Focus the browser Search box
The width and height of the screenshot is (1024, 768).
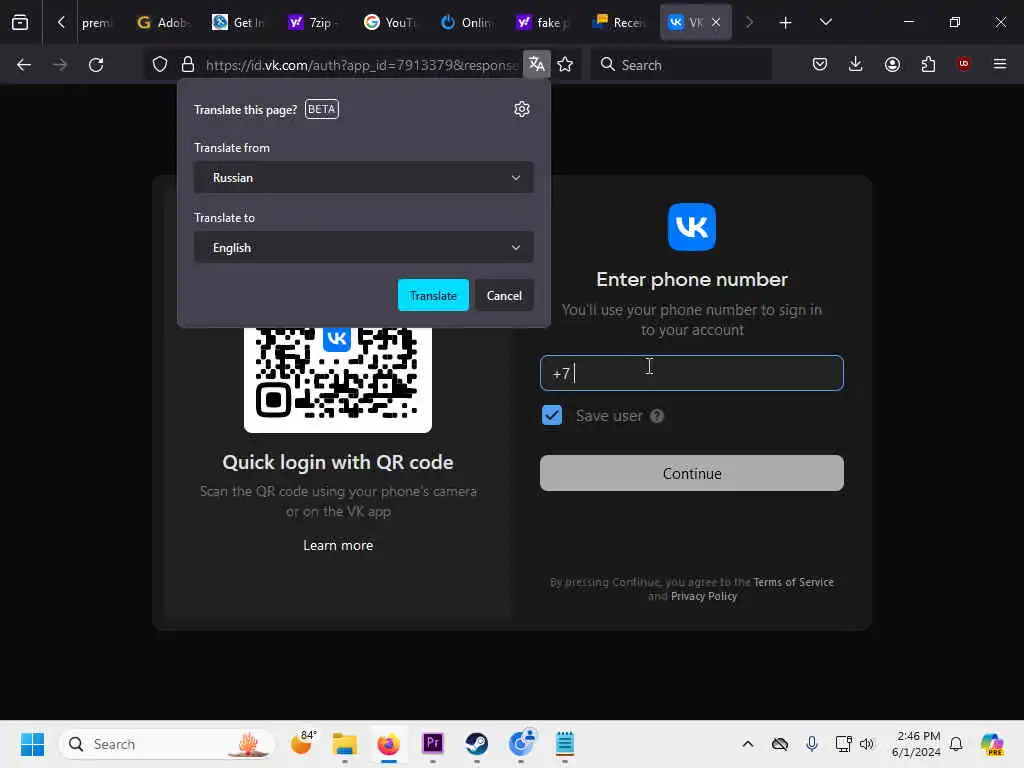pyautogui.click(x=681, y=65)
